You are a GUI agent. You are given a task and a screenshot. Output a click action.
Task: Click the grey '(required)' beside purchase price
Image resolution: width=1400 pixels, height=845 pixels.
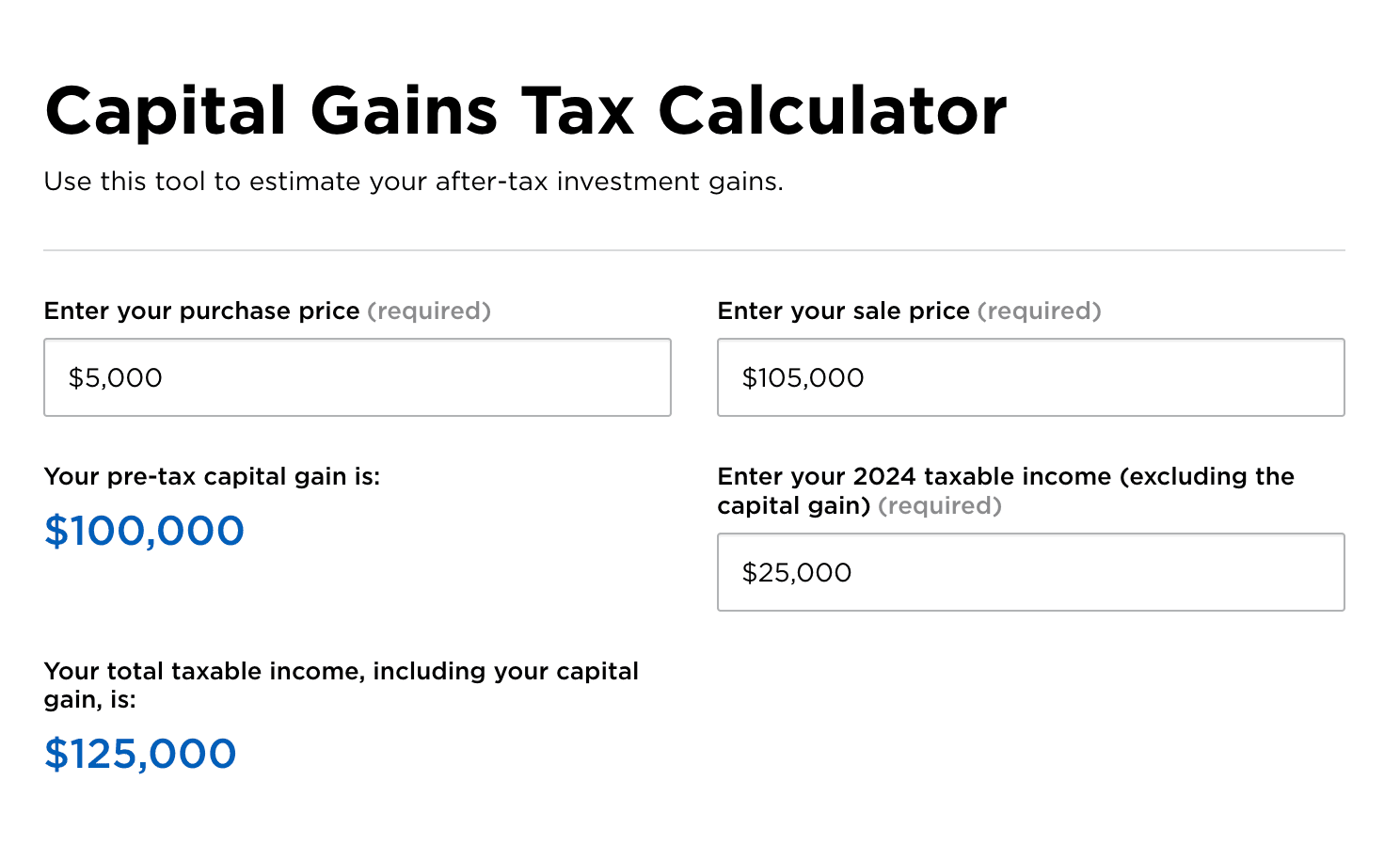(429, 311)
